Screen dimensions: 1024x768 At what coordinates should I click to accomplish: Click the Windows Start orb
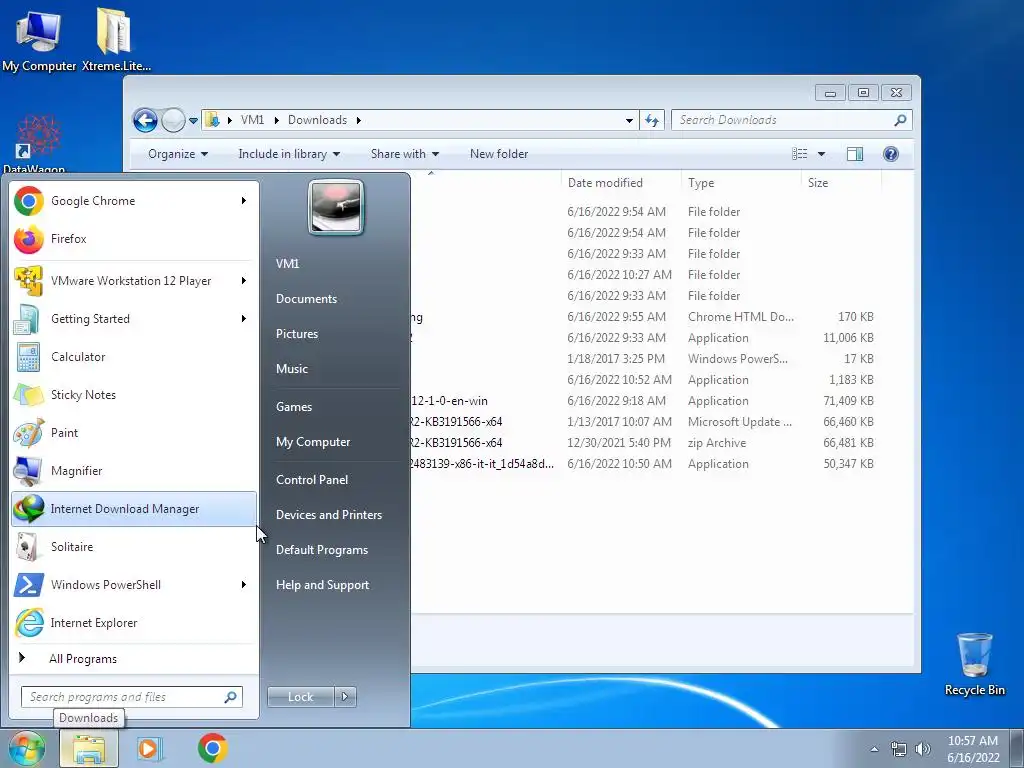pyautogui.click(x=26, y=748)
